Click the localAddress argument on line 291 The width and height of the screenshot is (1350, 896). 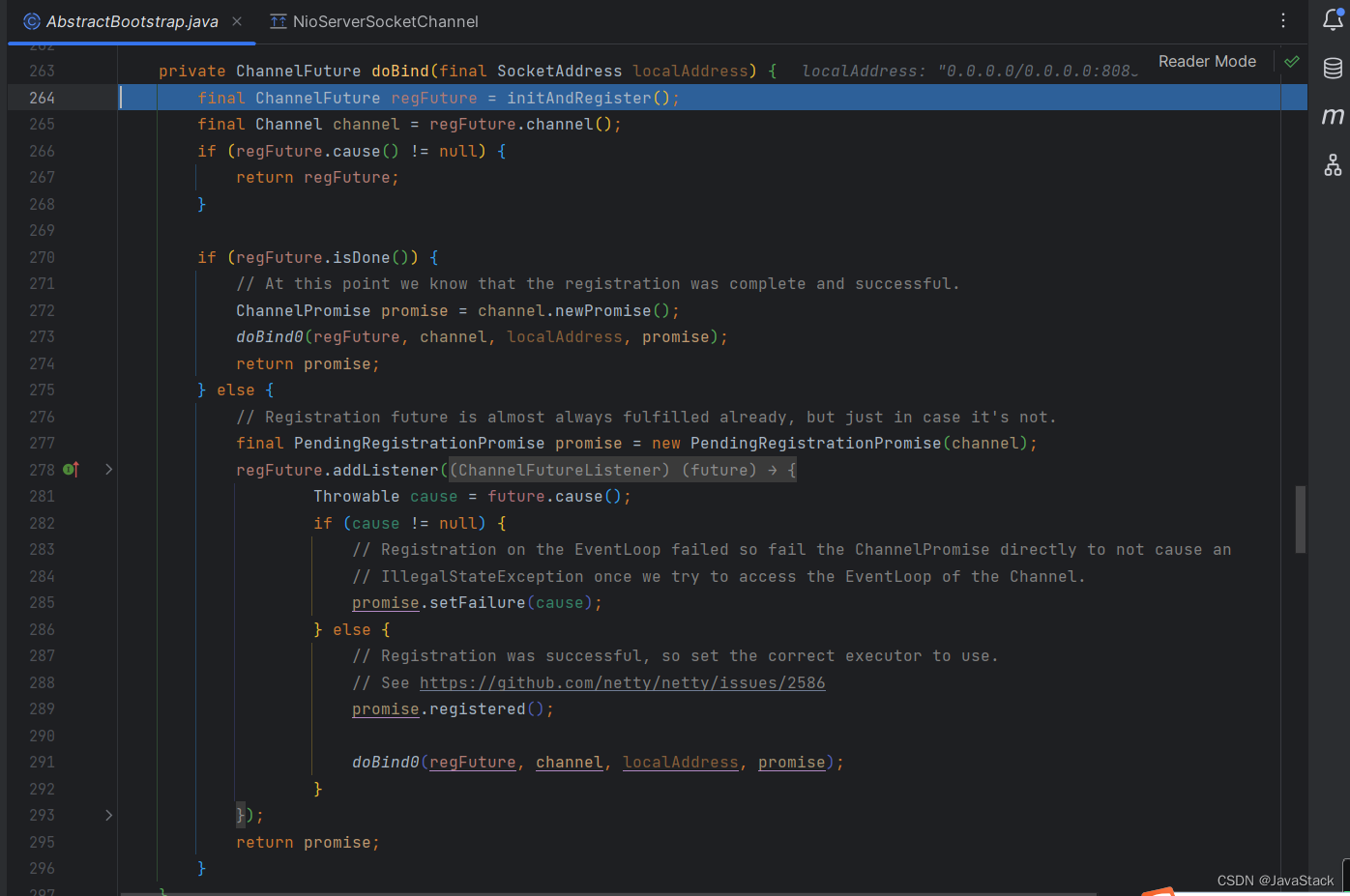point(681,763)
